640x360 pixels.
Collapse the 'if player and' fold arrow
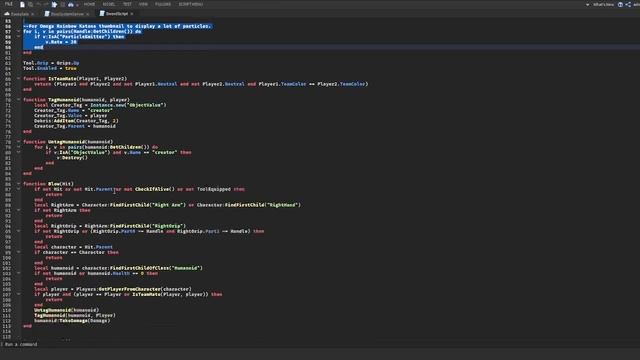point(18,294)
